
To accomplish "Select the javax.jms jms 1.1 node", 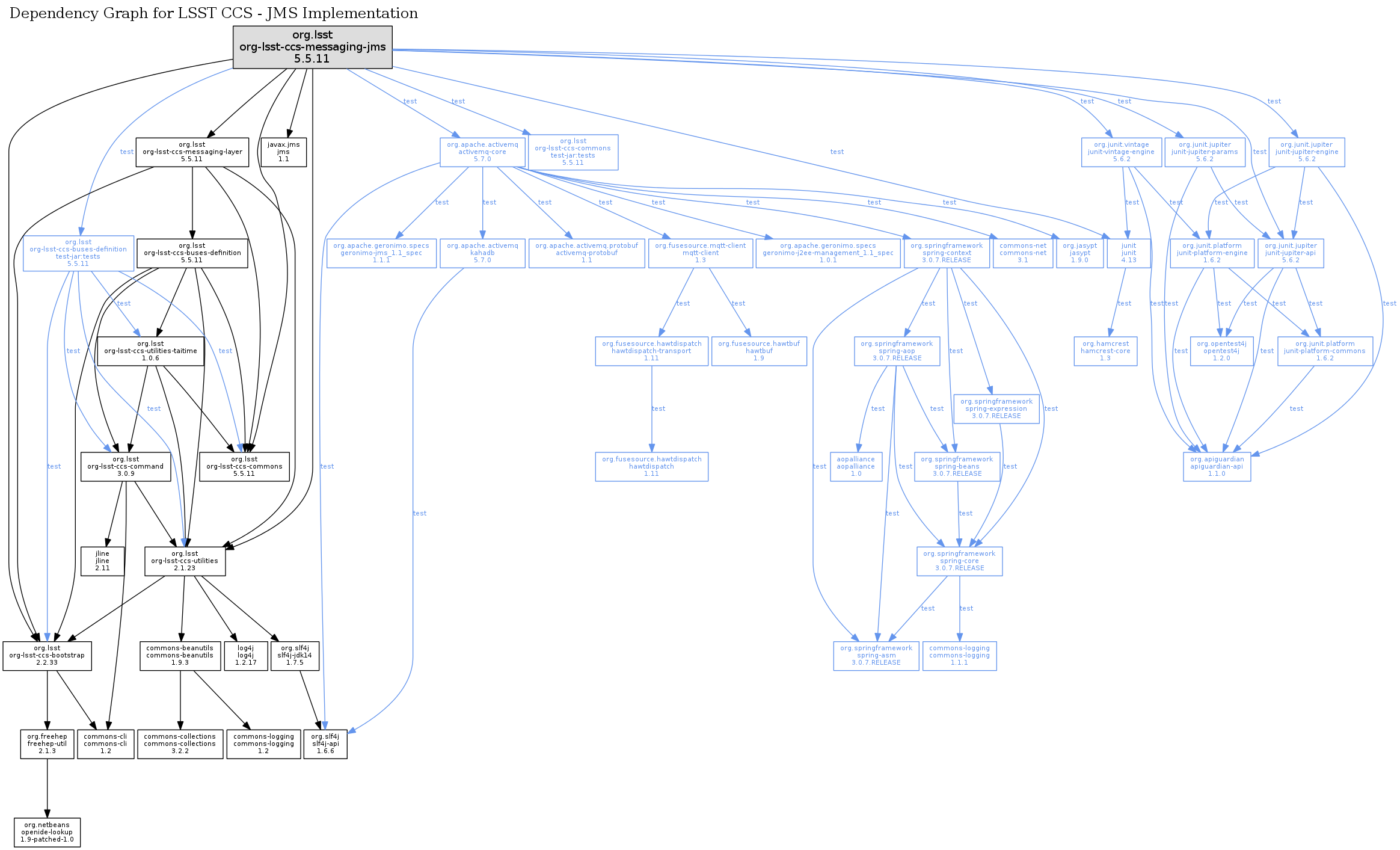I will click(283, 152).
